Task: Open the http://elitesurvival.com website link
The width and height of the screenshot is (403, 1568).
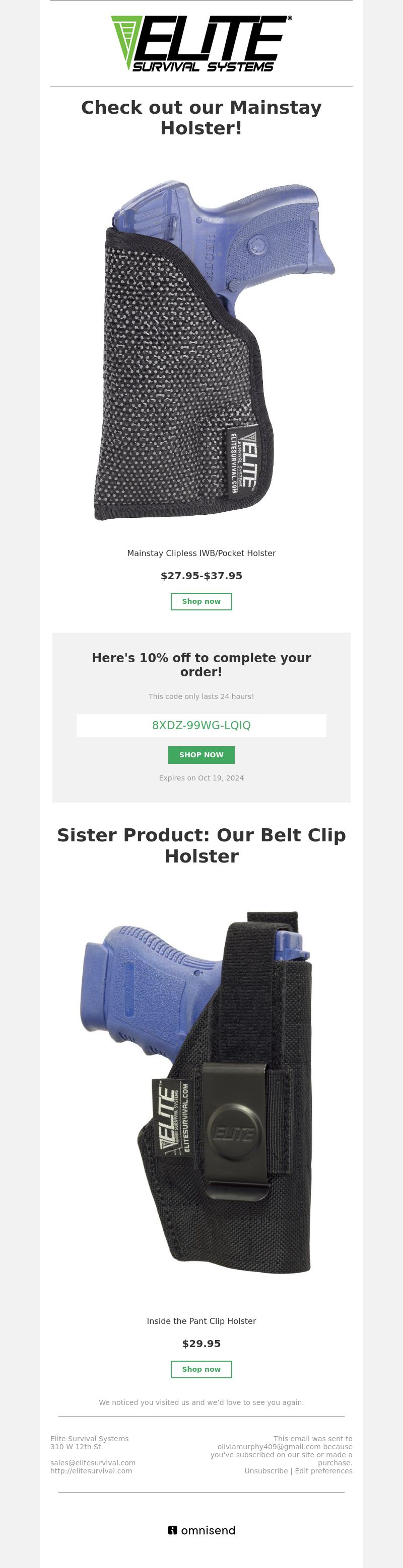Action: (91, 1470)
